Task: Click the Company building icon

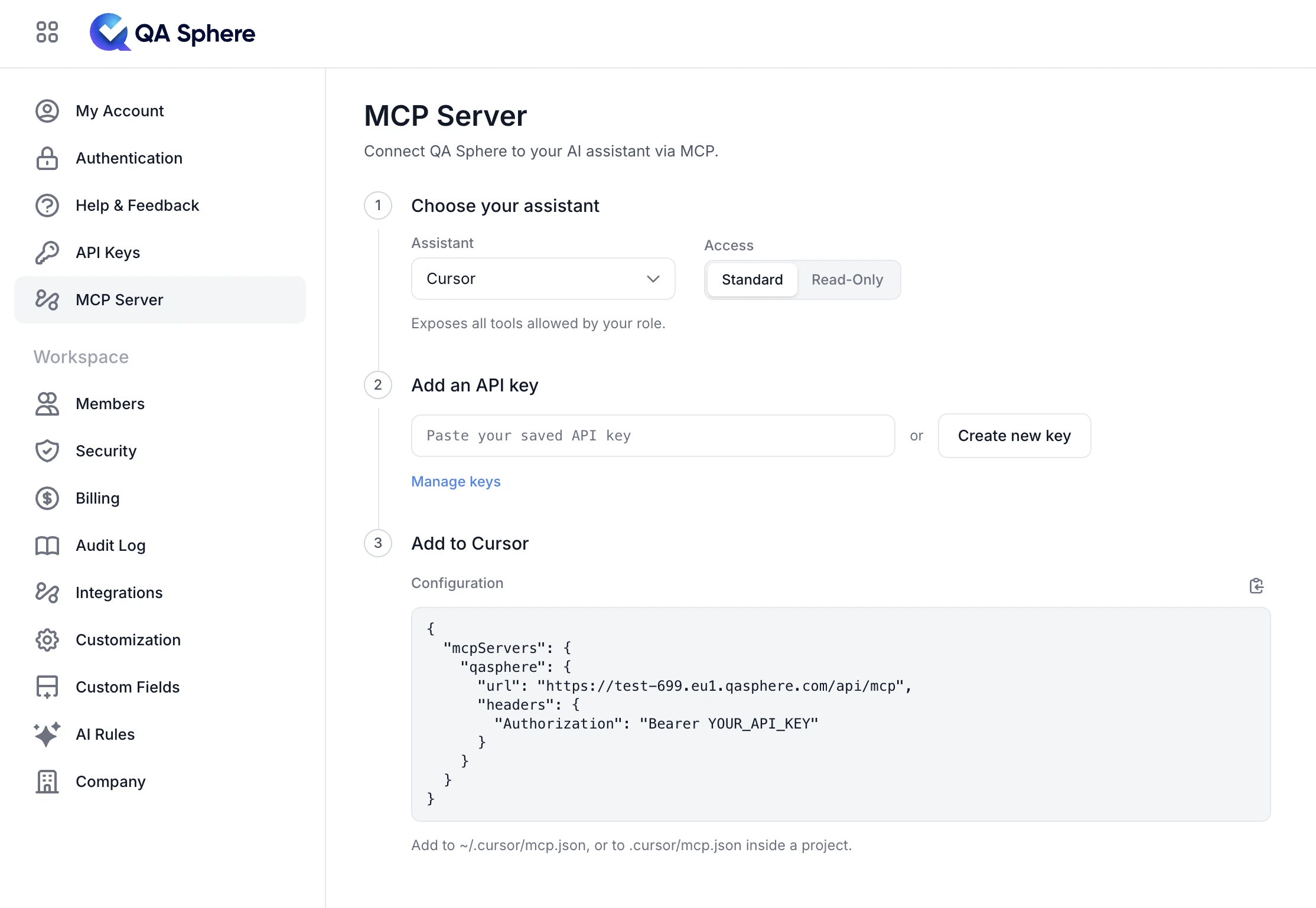Action: tap(47, 782)
